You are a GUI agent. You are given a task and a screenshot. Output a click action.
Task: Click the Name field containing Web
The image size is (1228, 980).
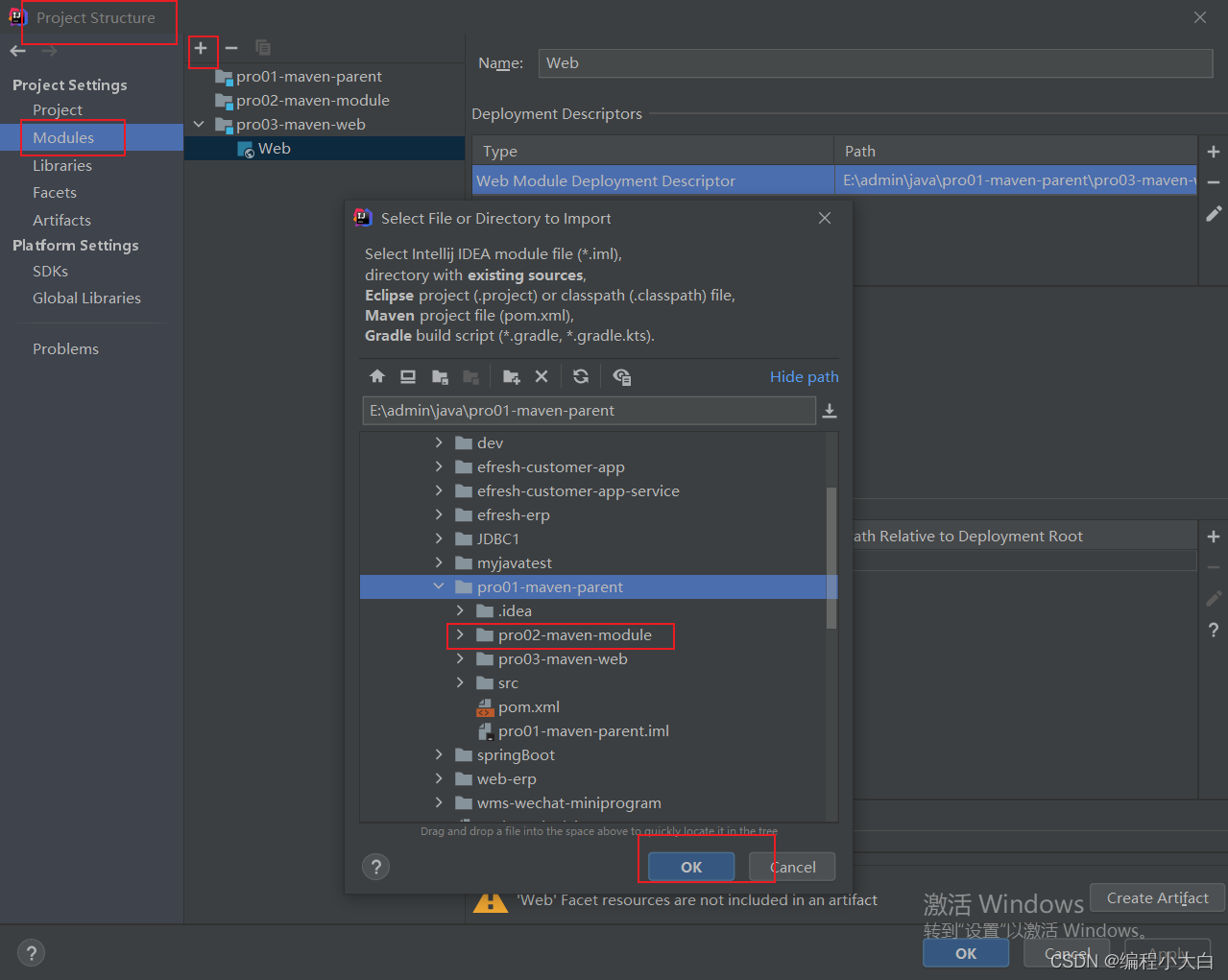point(876,63)
